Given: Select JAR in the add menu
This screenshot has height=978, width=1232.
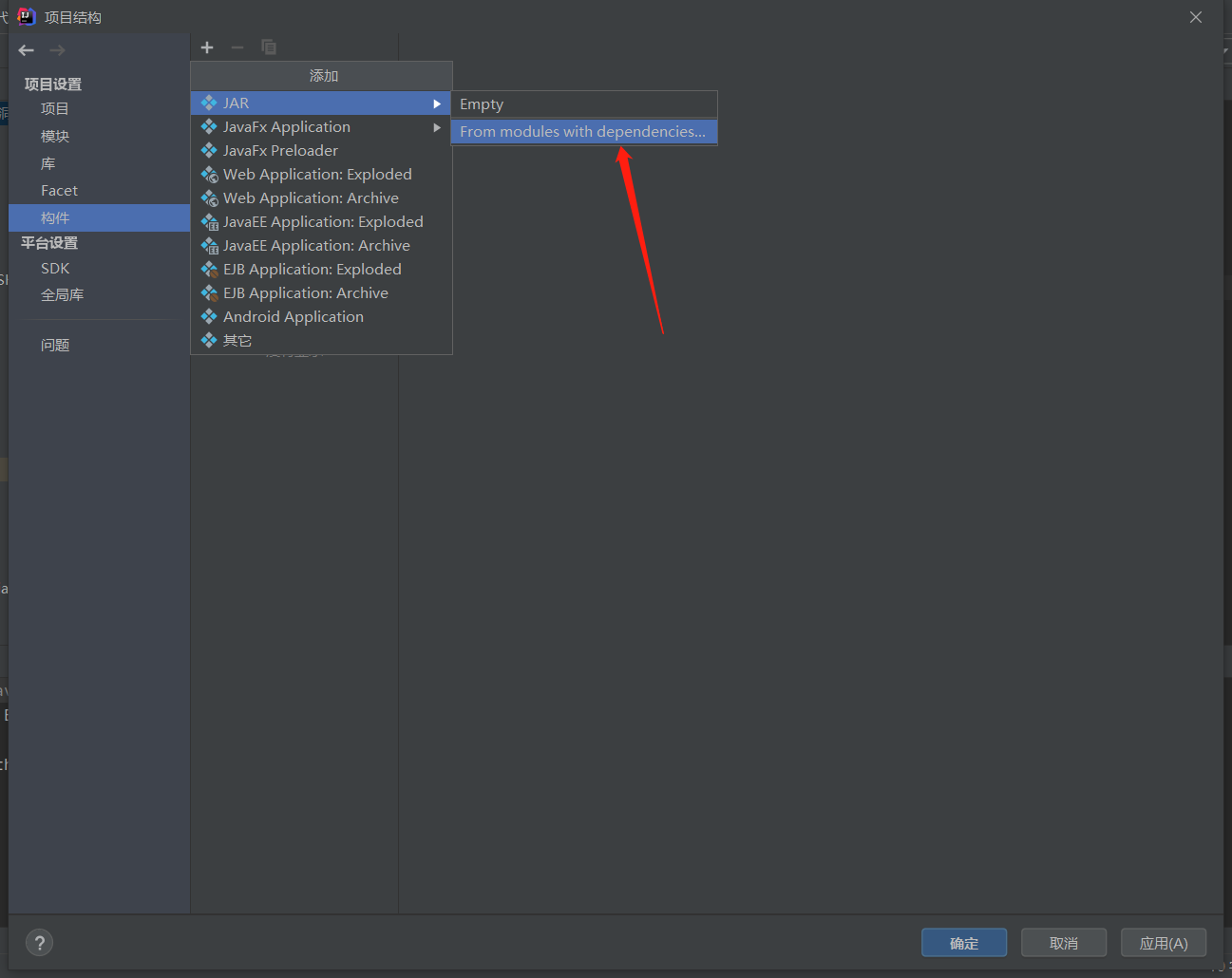Looking at the screenshot, I should coord(321,103).
